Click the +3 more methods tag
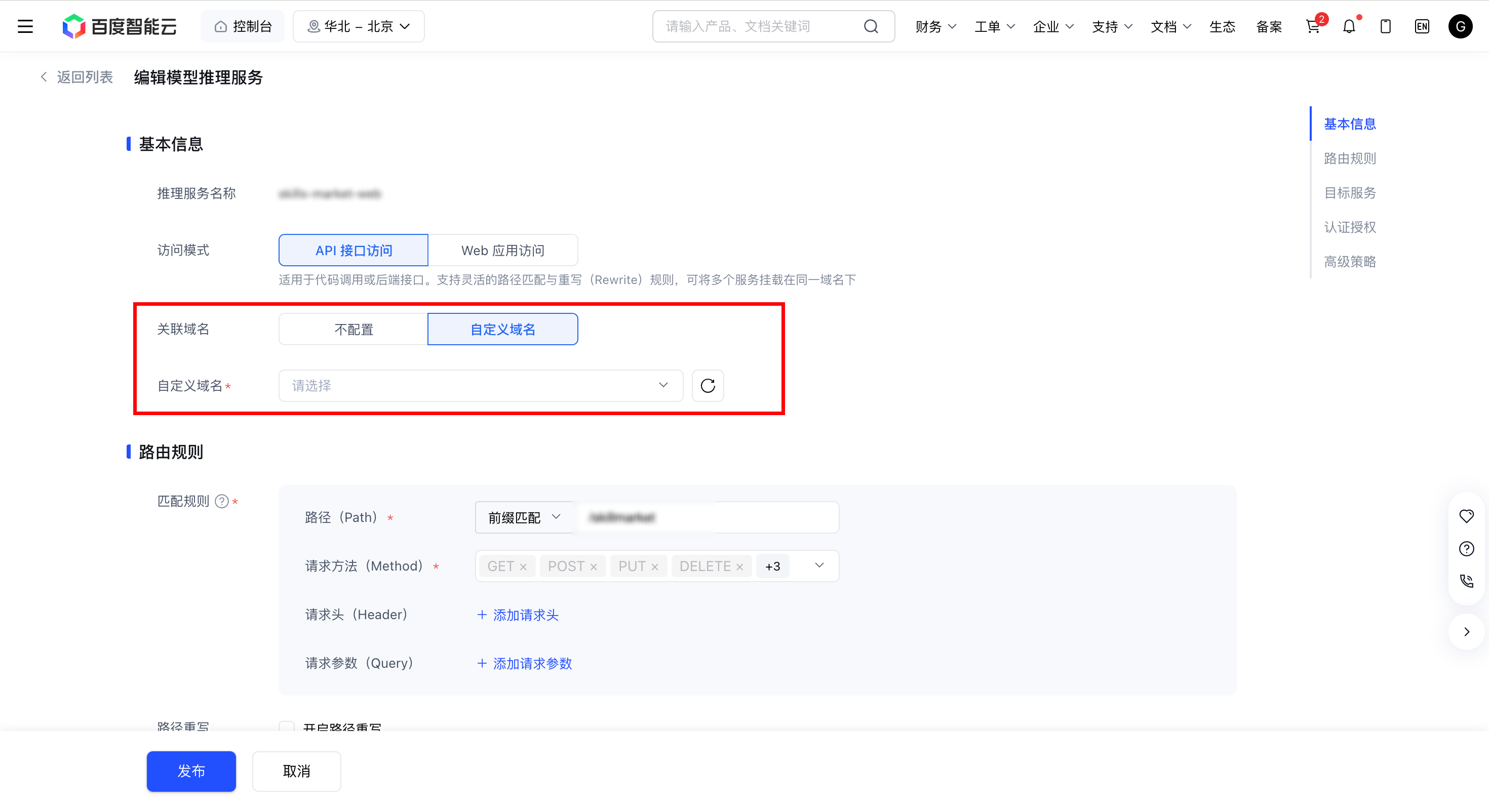1489x812 pixels. click(x=772, y=566)
